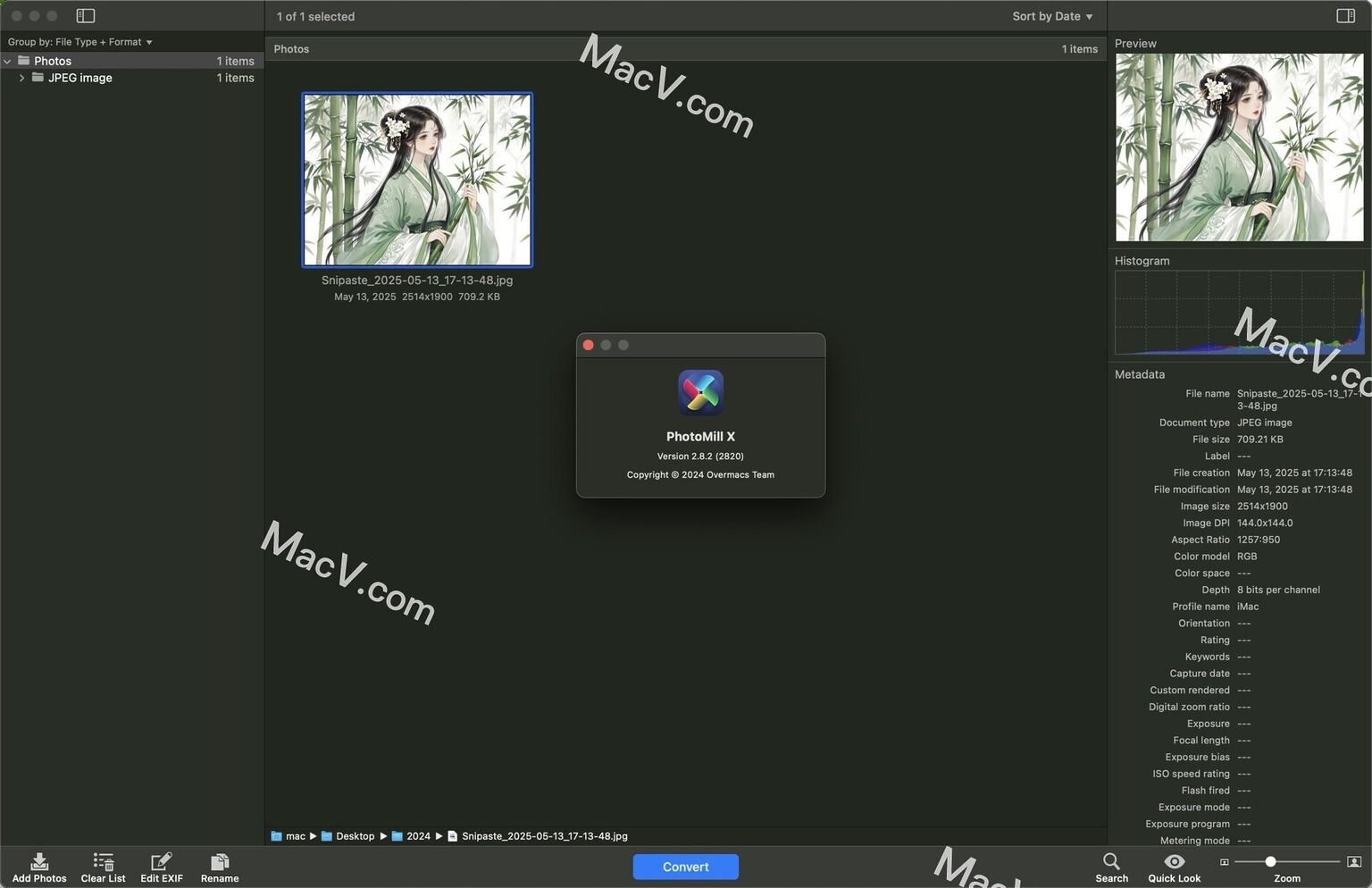The image size is (1372, 888).
Task: Click the Profile name value iMac
Action: (x=1248, y=607)
